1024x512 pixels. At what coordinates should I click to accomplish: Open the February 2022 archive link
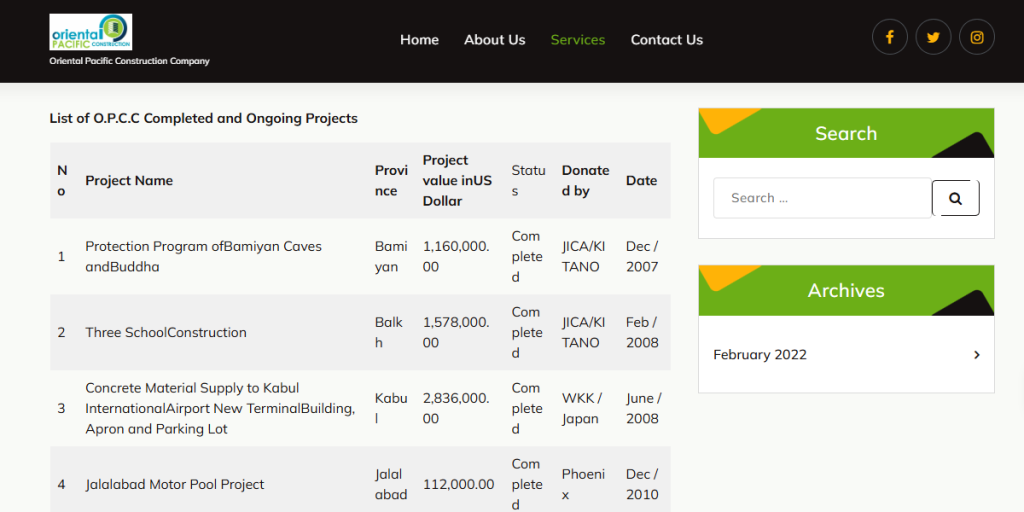pyautogui.click(x=760, y=355)
